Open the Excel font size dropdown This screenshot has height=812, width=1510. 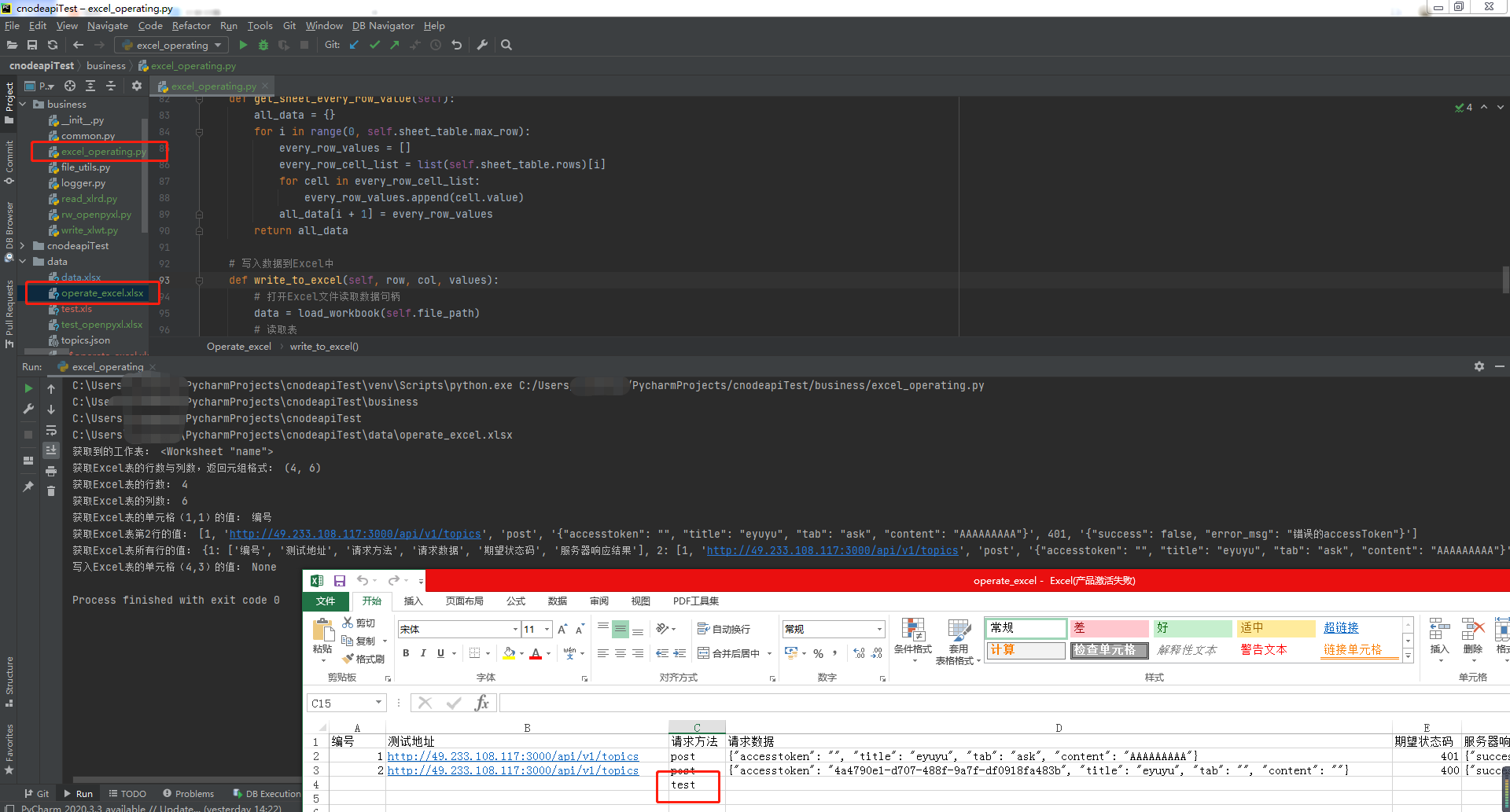pos(547,629)
